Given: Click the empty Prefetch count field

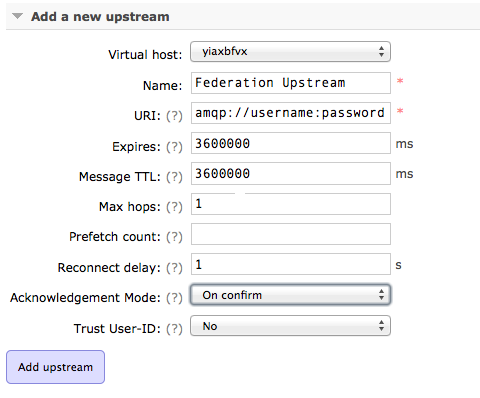Looking at the screenshot, I should click(x=291, y=234).
